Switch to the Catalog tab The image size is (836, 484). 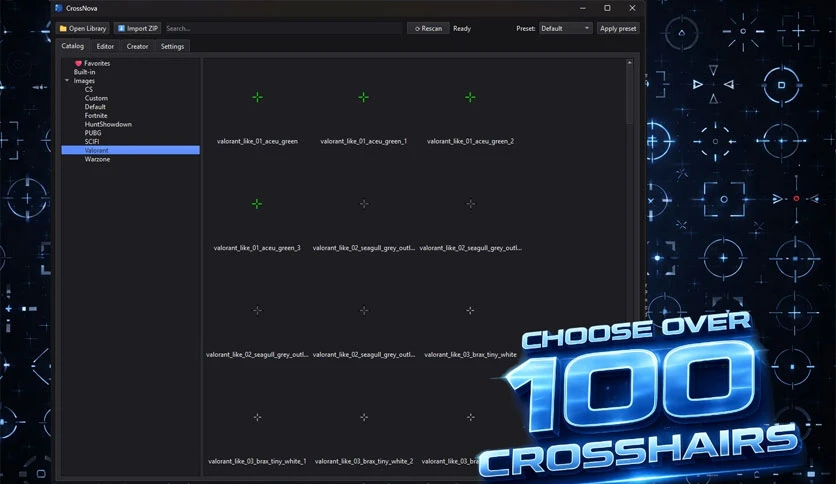click(x=73, y=46)
